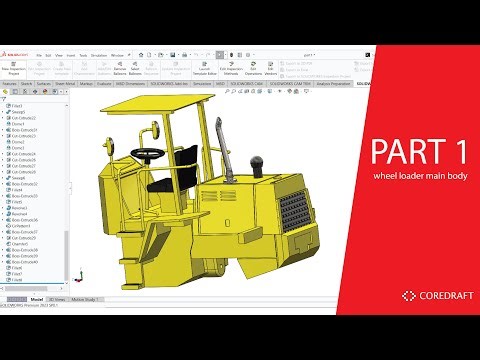The height and width of the screenshot is (360, 480).
Task: Open dropdown arrow next to Options gear
Action: [x=254, y=55]
